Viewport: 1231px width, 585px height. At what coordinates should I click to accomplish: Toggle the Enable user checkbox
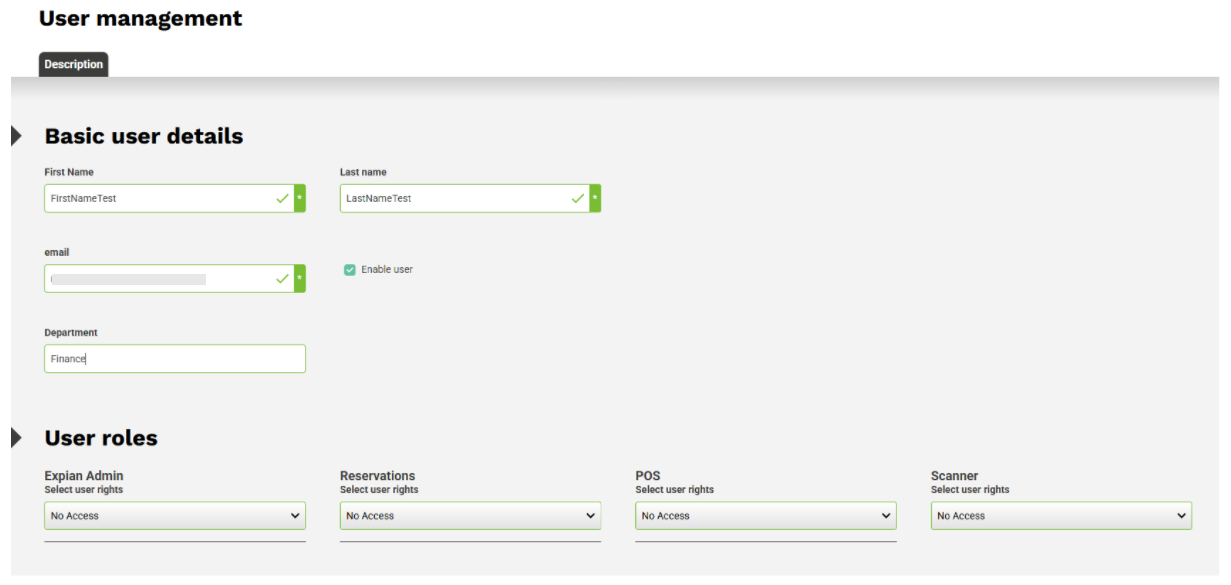pos(350,270)
